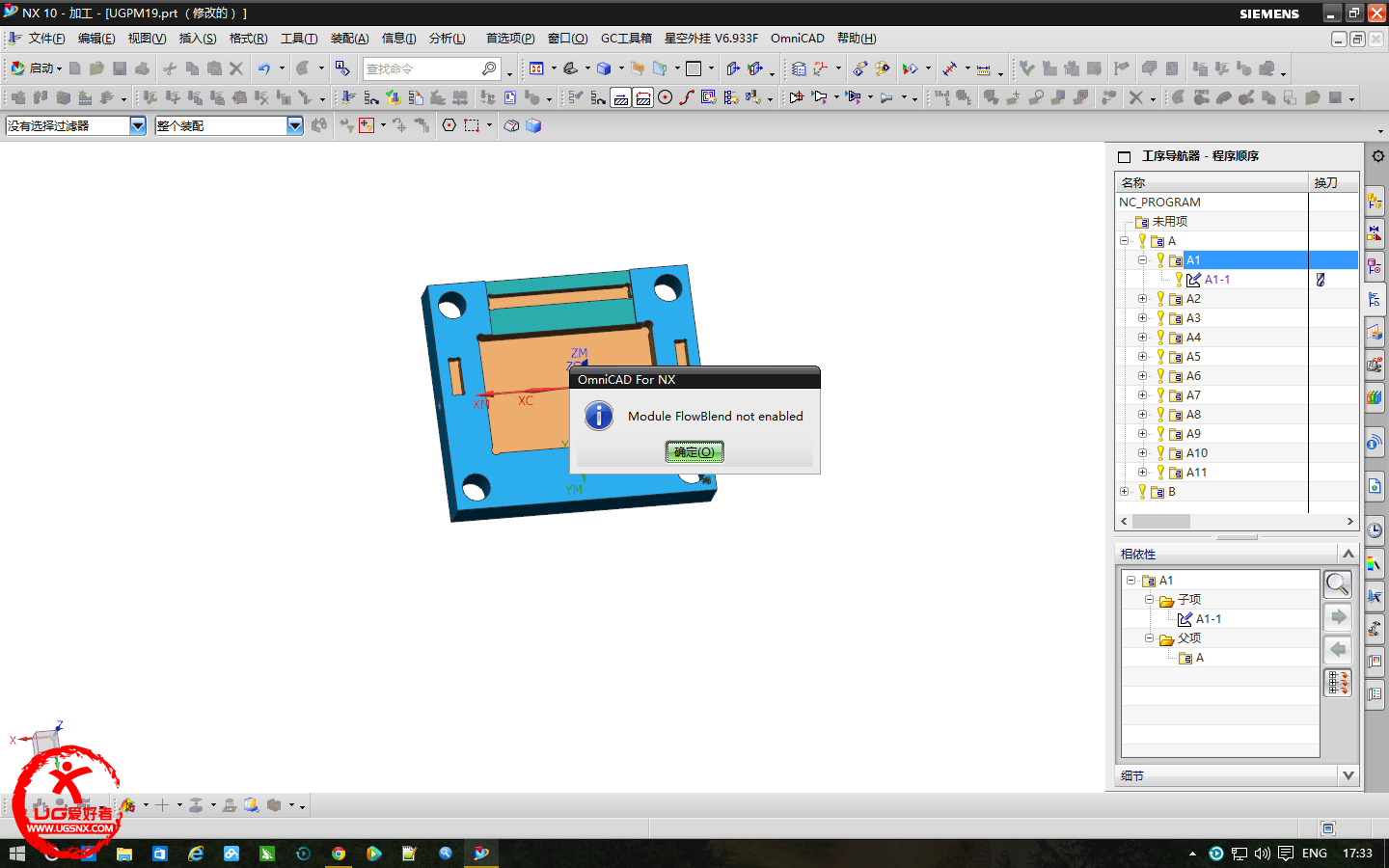Open the 星空外挂 V6.933F menu
1389x868 pixels.
click(711, 39)
